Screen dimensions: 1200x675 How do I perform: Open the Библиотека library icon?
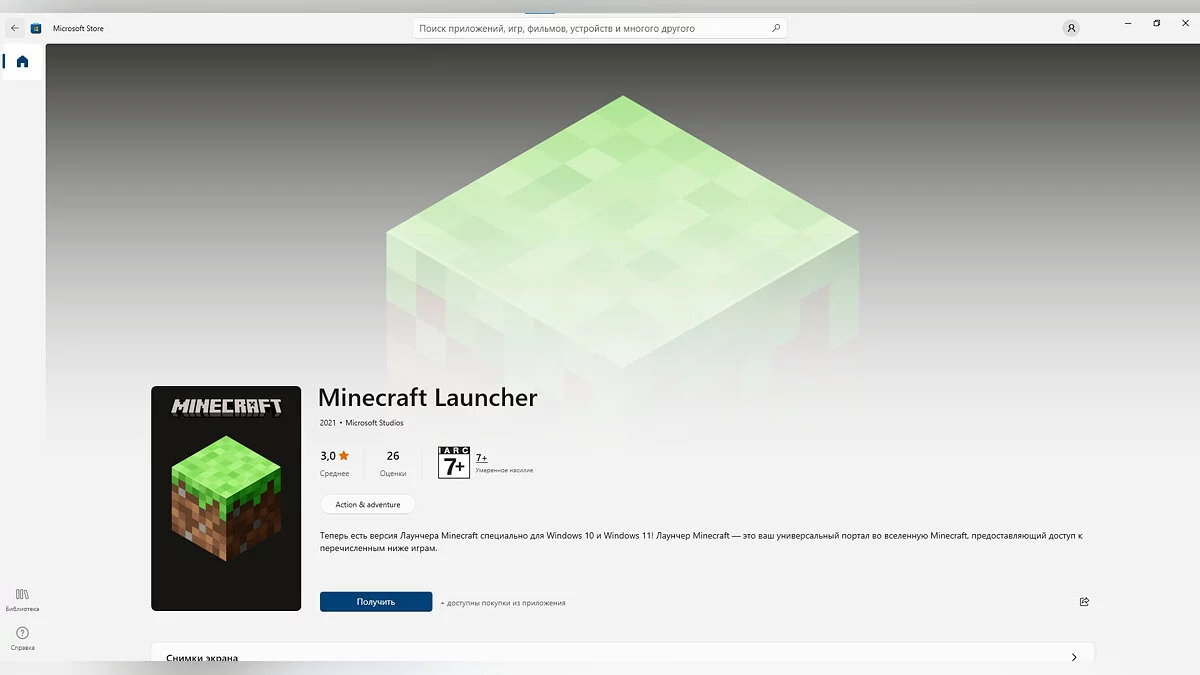[x=22, y=600]
